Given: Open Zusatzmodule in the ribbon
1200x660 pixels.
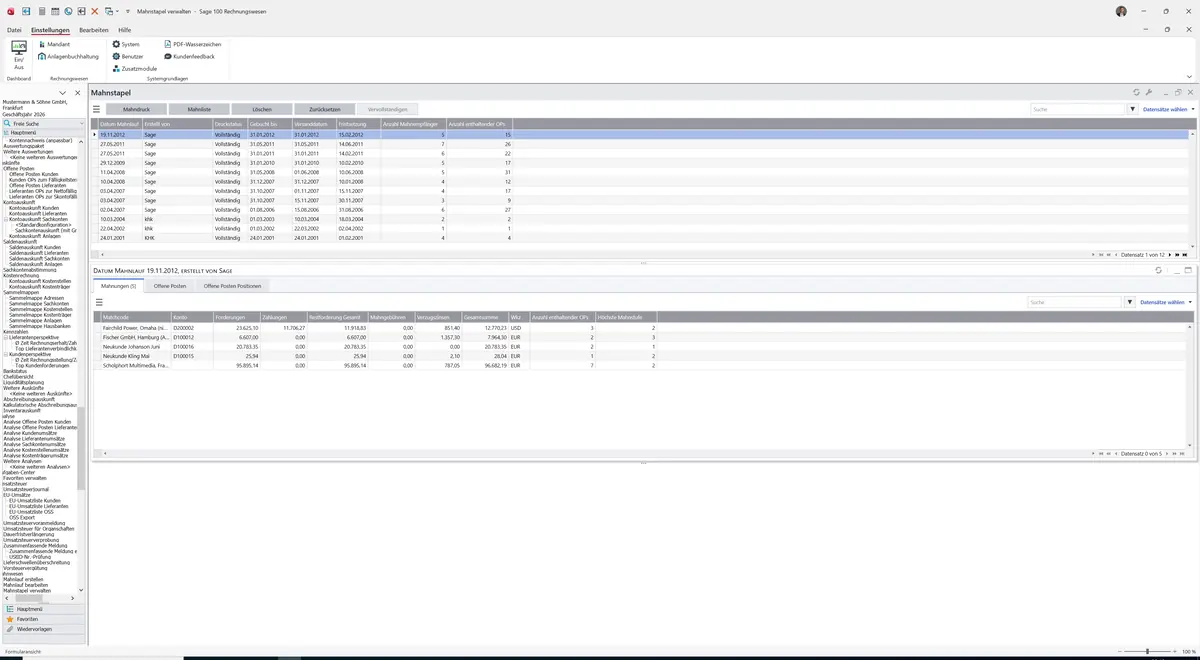Looking at the screenshot, I should point(135,68).
